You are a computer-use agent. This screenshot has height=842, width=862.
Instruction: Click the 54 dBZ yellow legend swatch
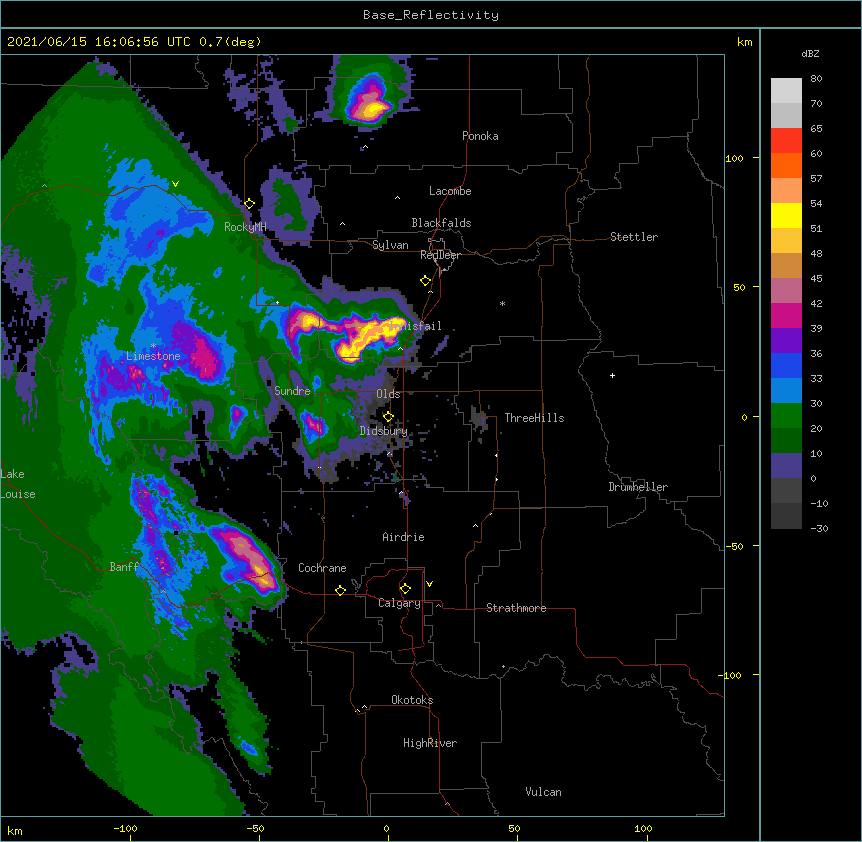pos(786,215)
